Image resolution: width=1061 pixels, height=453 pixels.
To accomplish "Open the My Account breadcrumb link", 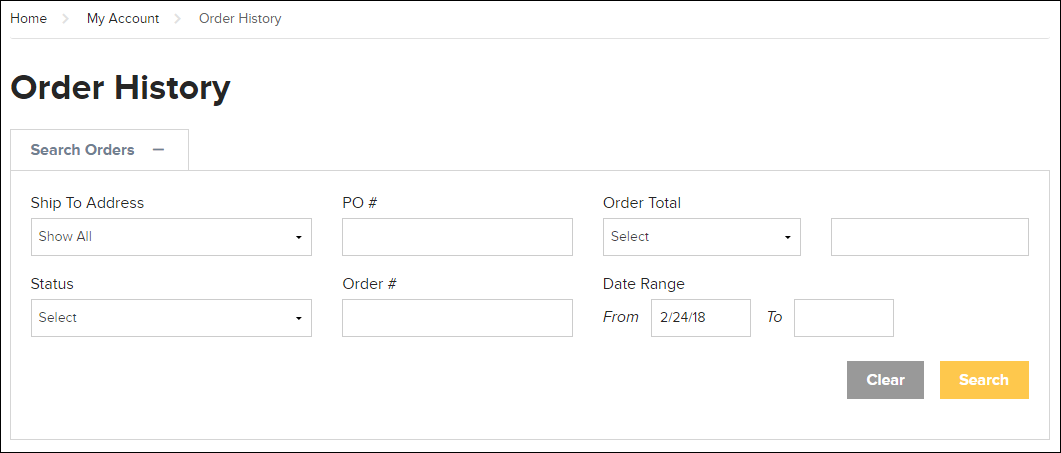I will coord(123,19).
